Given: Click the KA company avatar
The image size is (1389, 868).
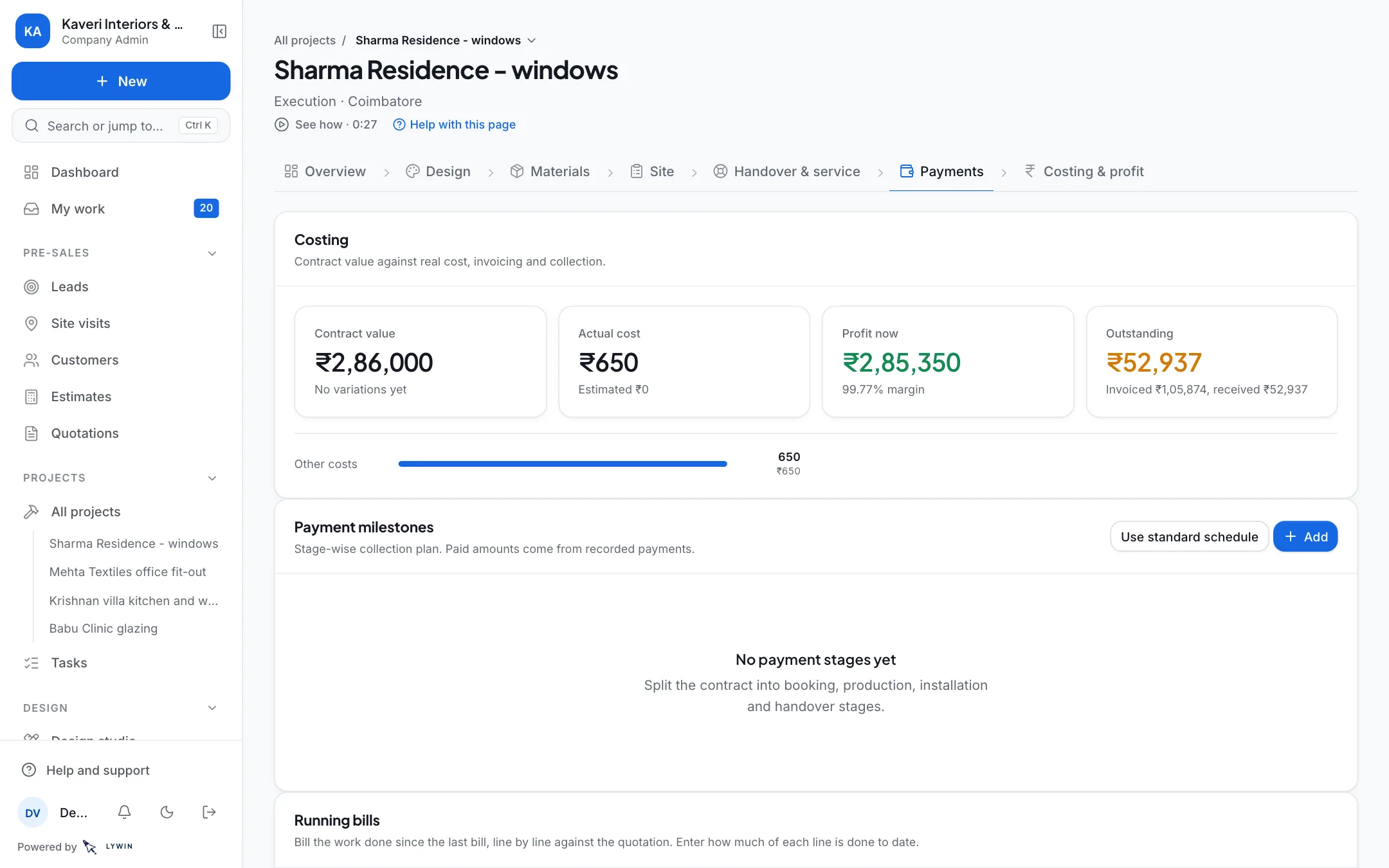Looking at the screenshot, I should (x=33, y=32).
